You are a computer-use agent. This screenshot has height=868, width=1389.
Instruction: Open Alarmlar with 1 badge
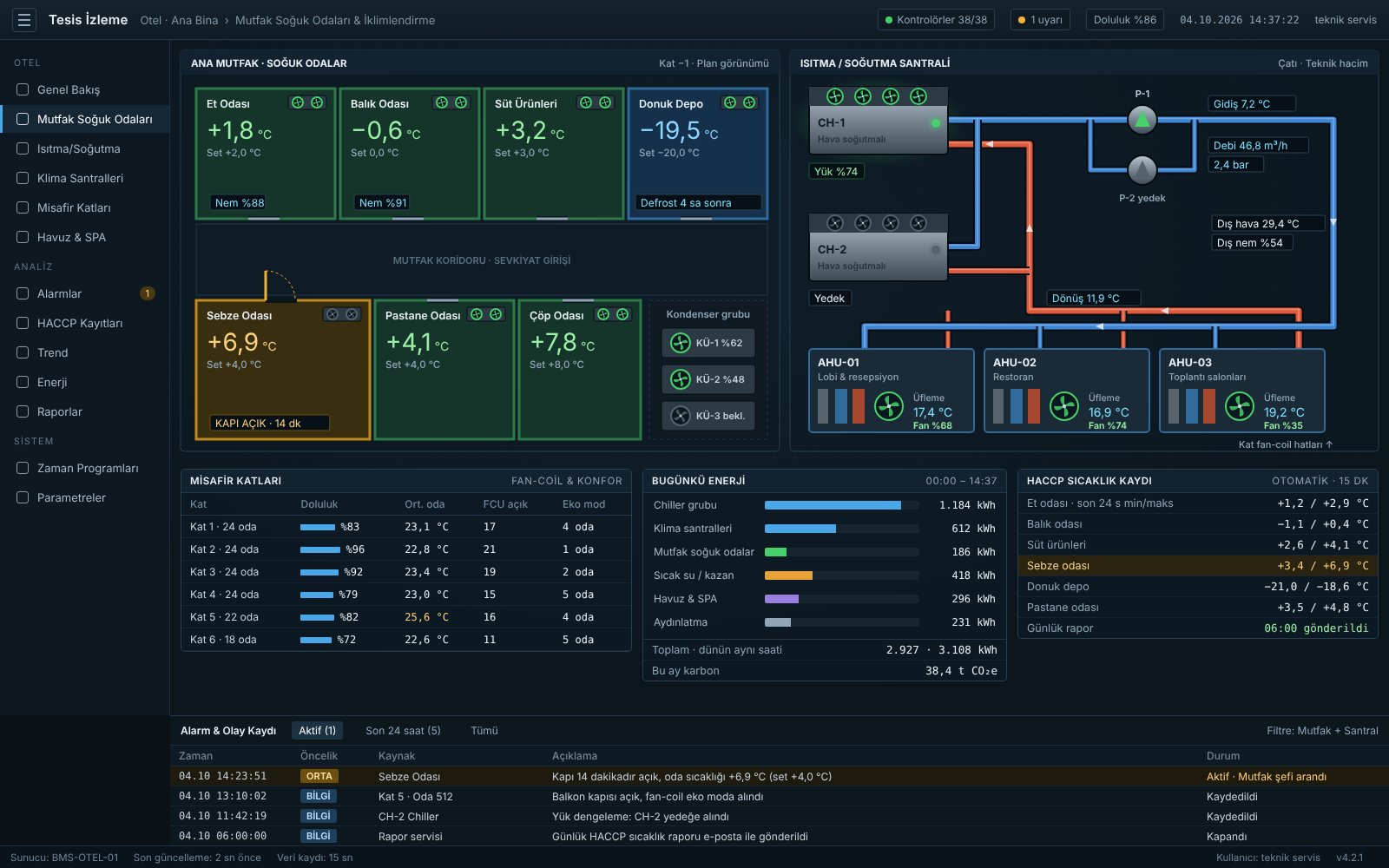pyautogui.click(x=84, y=293)
